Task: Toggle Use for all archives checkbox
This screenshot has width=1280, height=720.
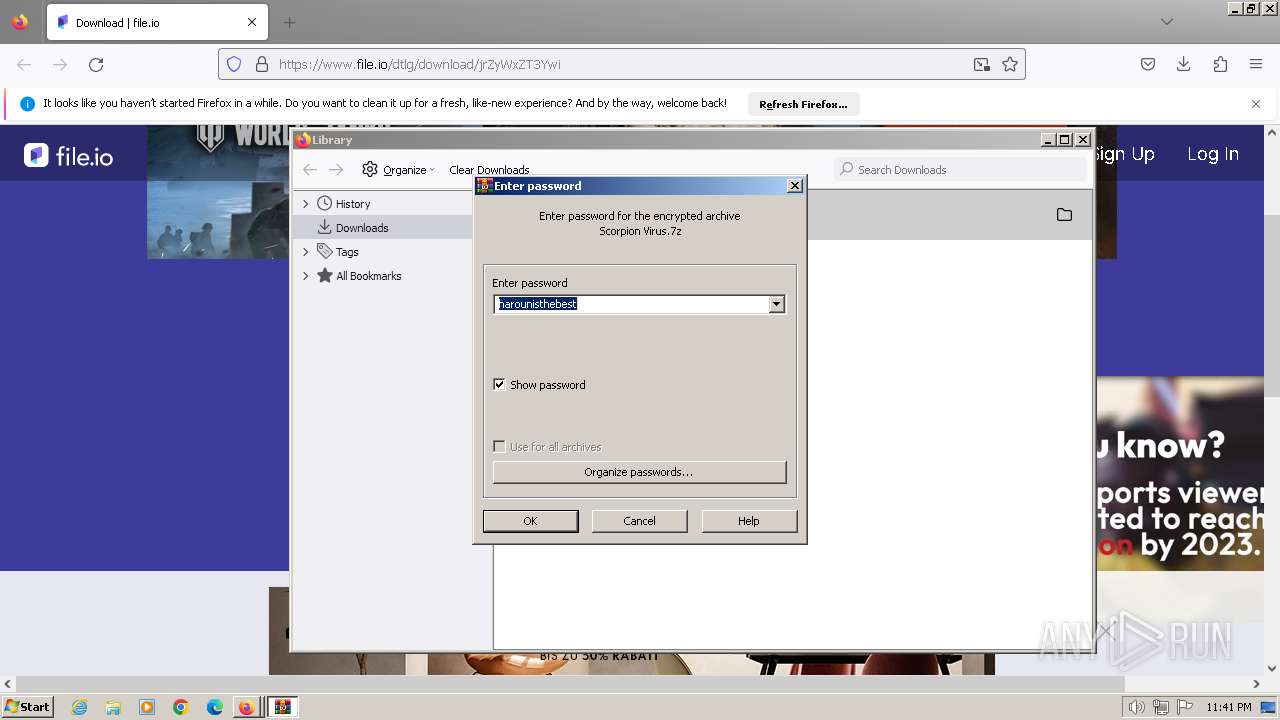Action: click(x=499, y=447)
